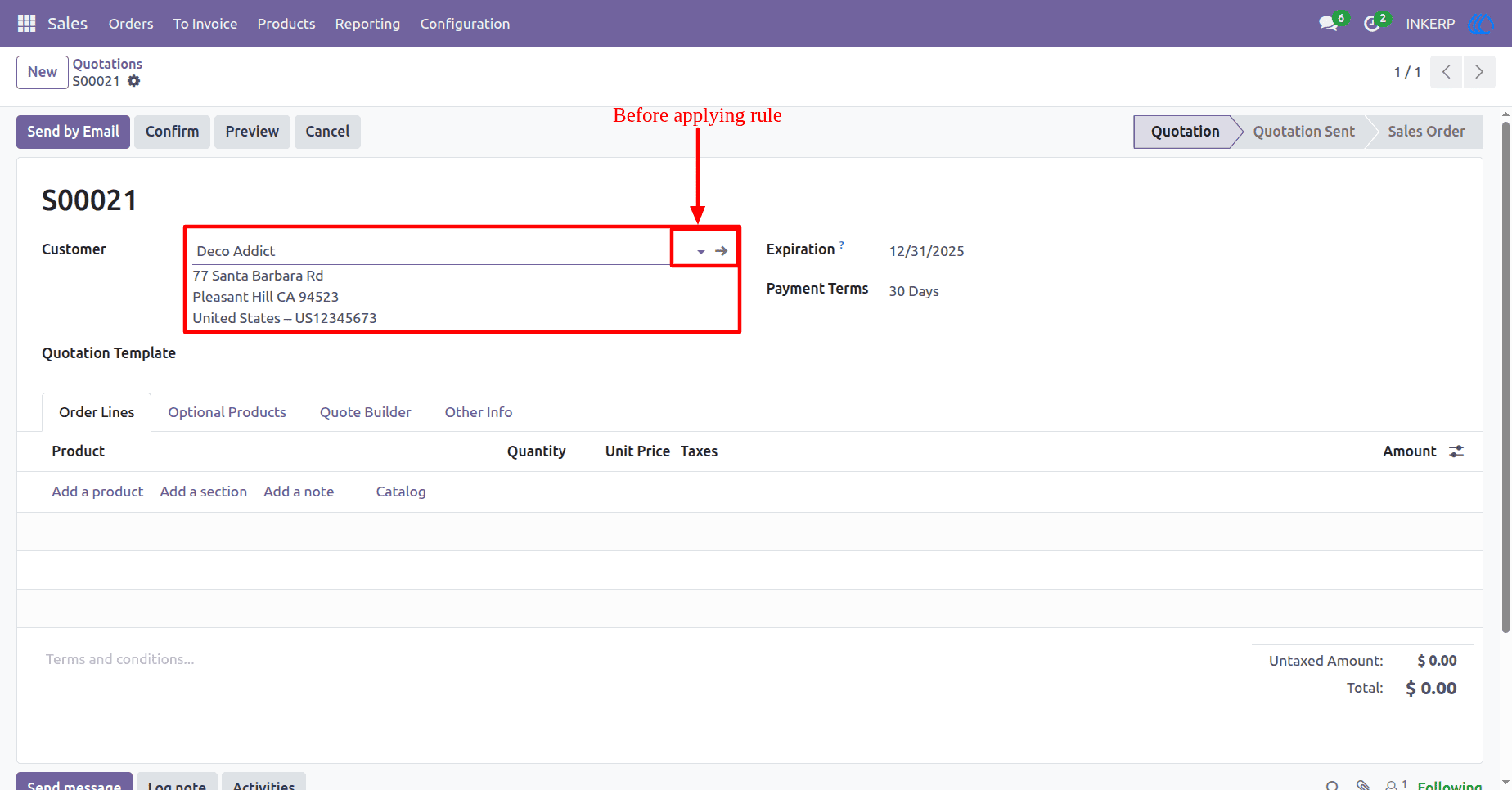Expand the Customer dropdown arrow
The height and width of the screenshot is (790, 1512).
(701, 252)
